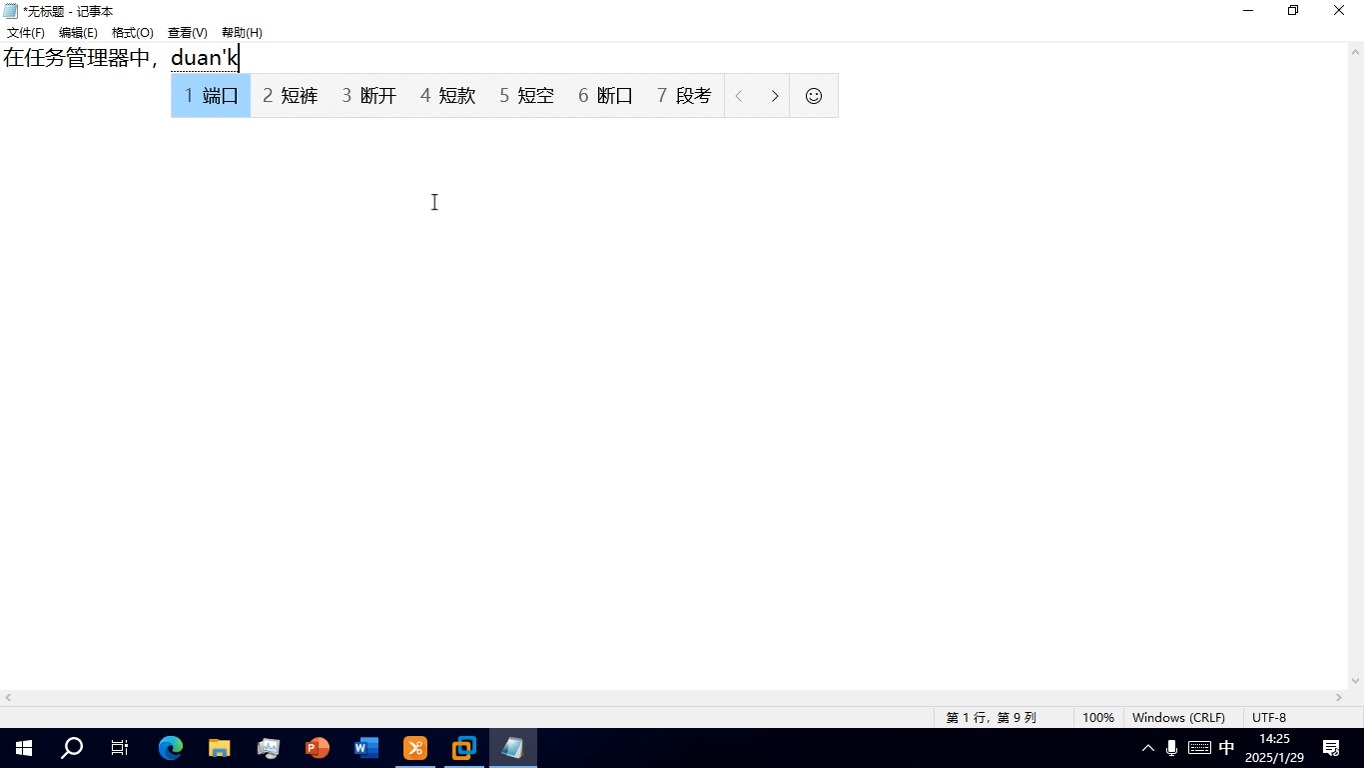Viewport: 1364px width, 768px height.
Task: Open the touch keyboard from the system tray
Action: click(x=1197, y=747)
